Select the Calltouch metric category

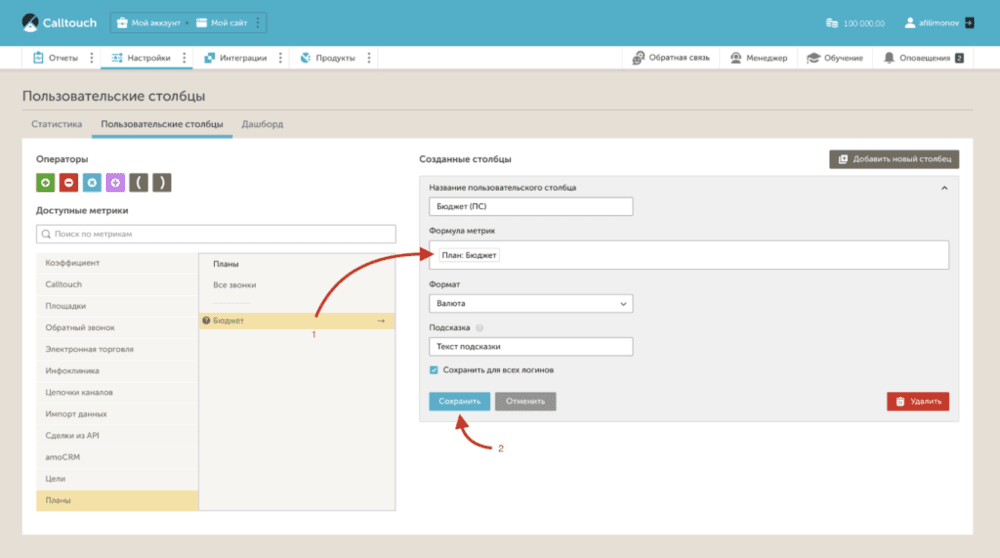pos(117,284)
